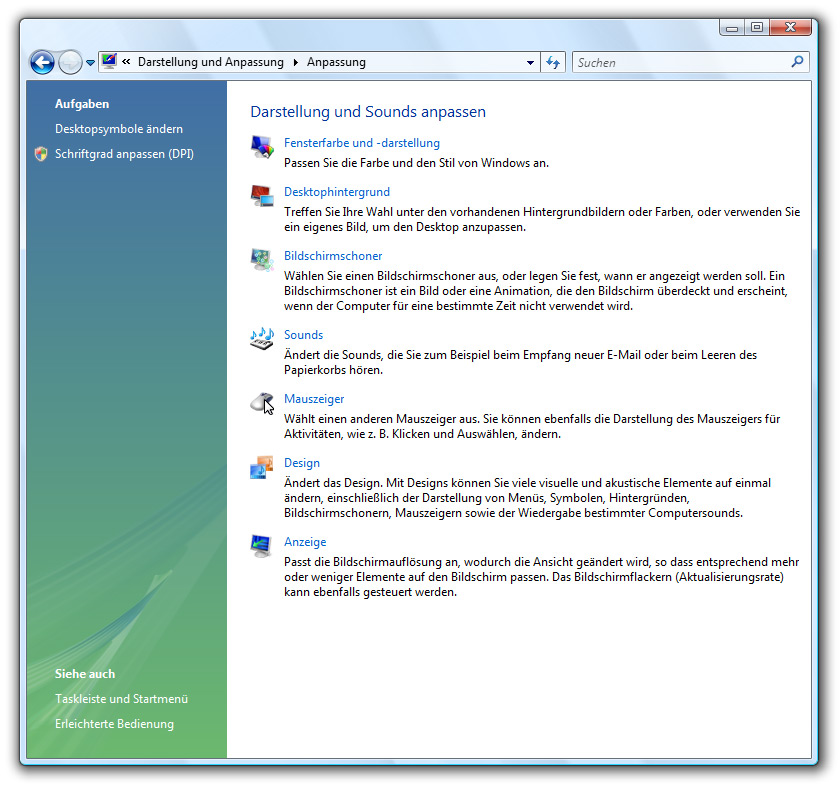Screen dimensions: 840x787
Task: Go back using the blue Back arrow
Action: [x=42, y=63]
